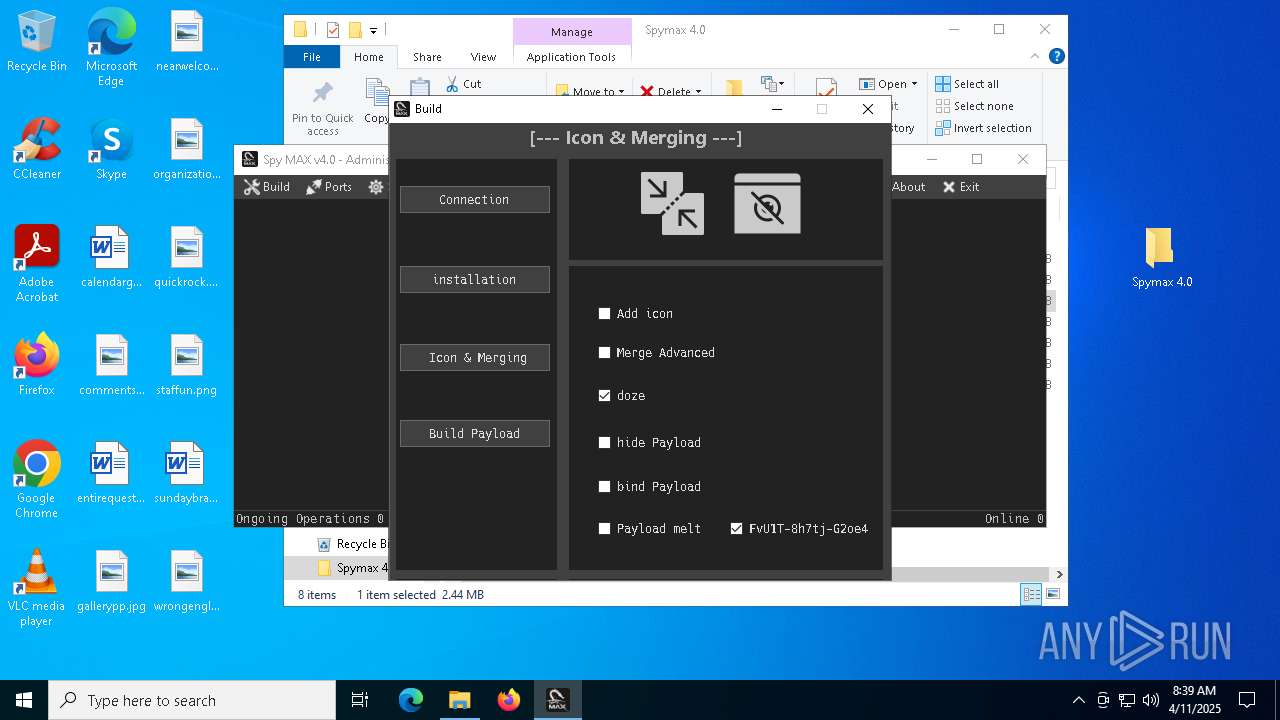The width and height of the screenshot is (1280, 720).
Task: Click the Windows Start button
Action: pyautogui.click(x=24, y=700)
